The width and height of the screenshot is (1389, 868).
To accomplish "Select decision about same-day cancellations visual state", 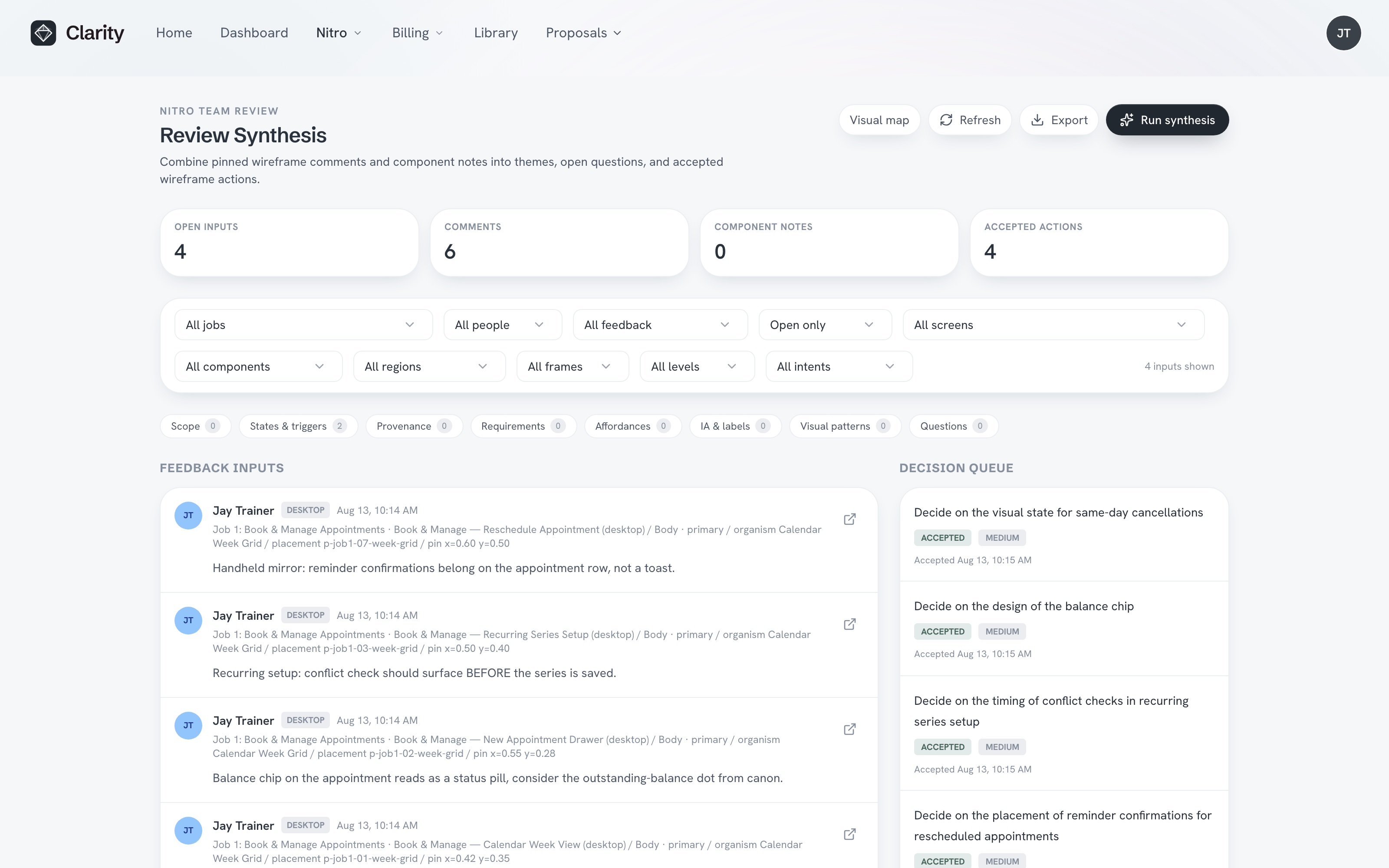I will [x=1063, y=535].
